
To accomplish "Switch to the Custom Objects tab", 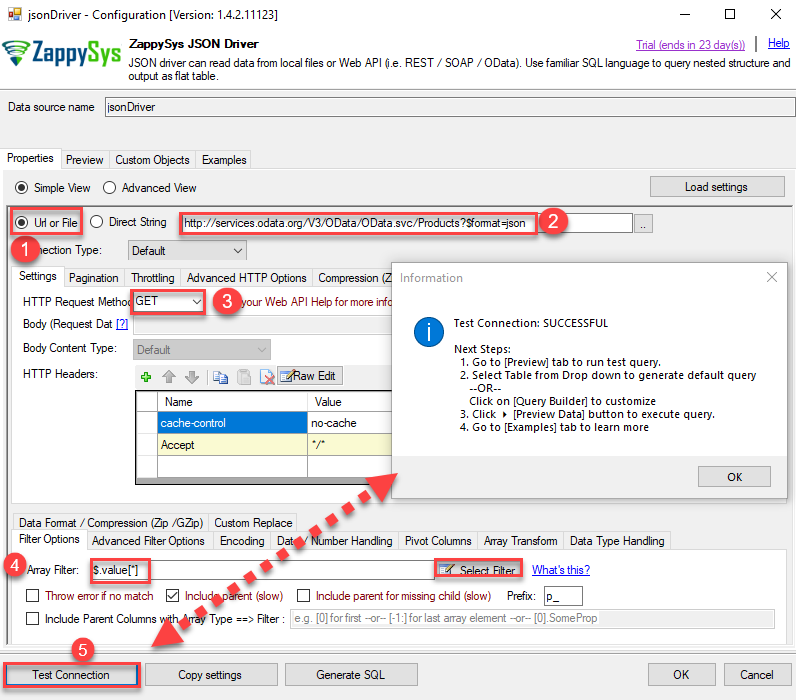I will pyautogui.click(x=152, y=160).
